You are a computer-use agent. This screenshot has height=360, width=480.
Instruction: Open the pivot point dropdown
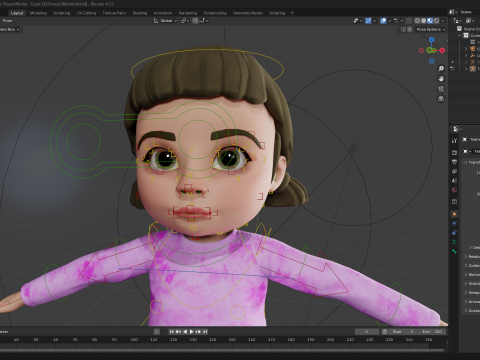(x=185, y=21)
